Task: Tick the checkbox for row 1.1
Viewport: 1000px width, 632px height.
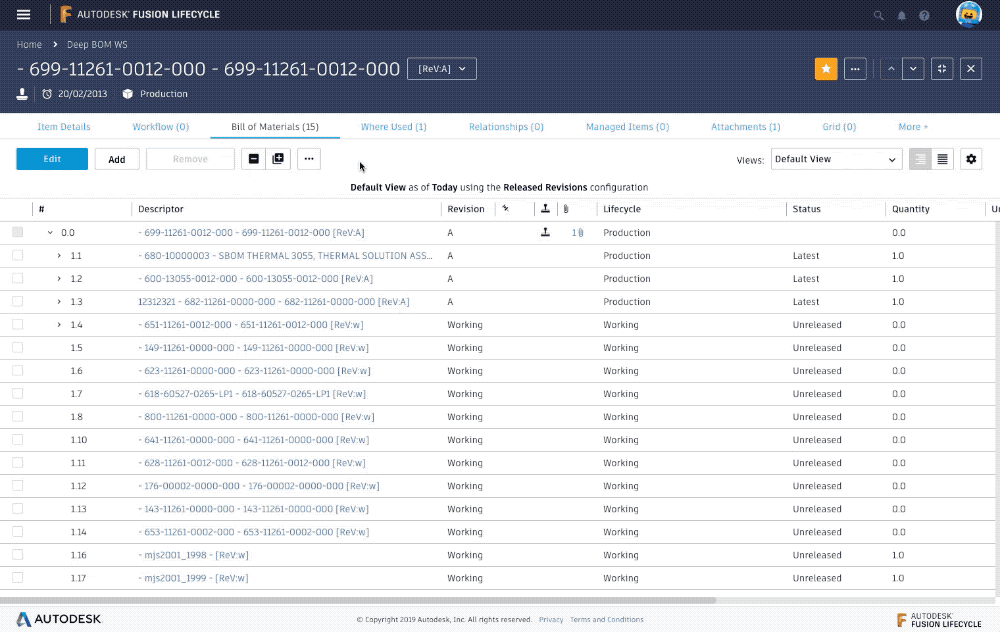Action: pos(17,255)
